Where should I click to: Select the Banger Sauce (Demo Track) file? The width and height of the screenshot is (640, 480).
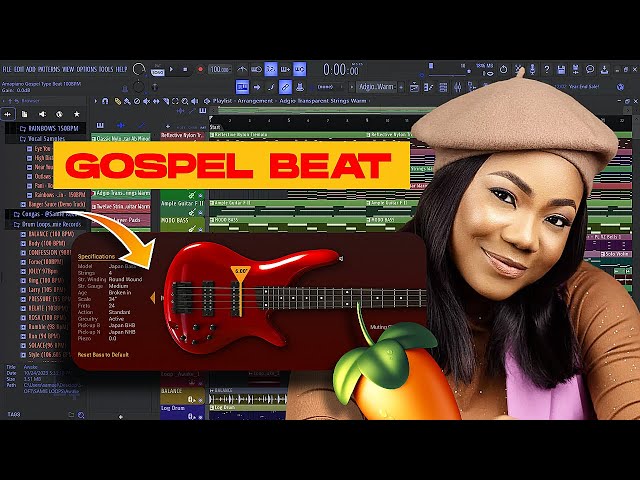[53, 204]
